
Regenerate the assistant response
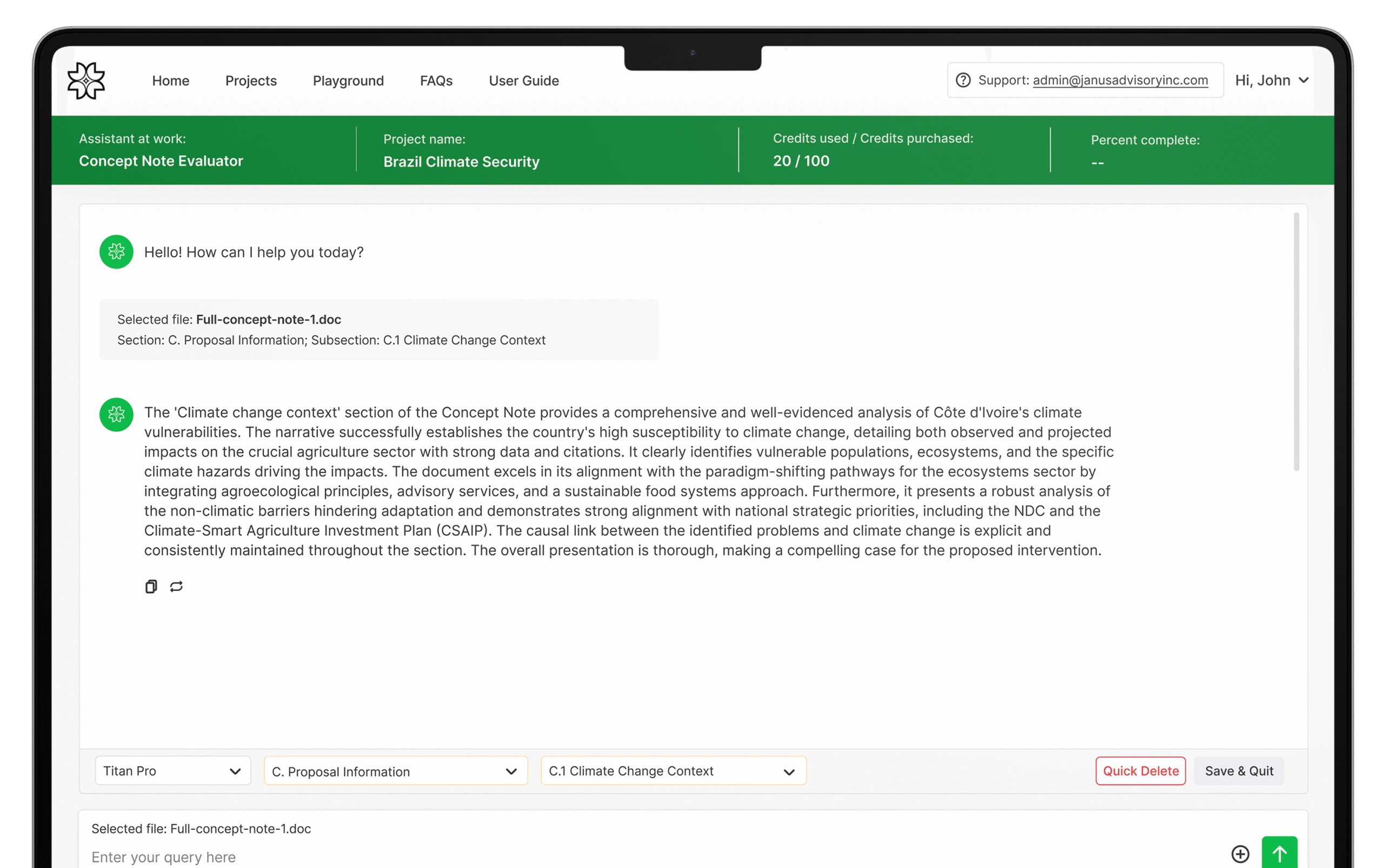point(176,586)
